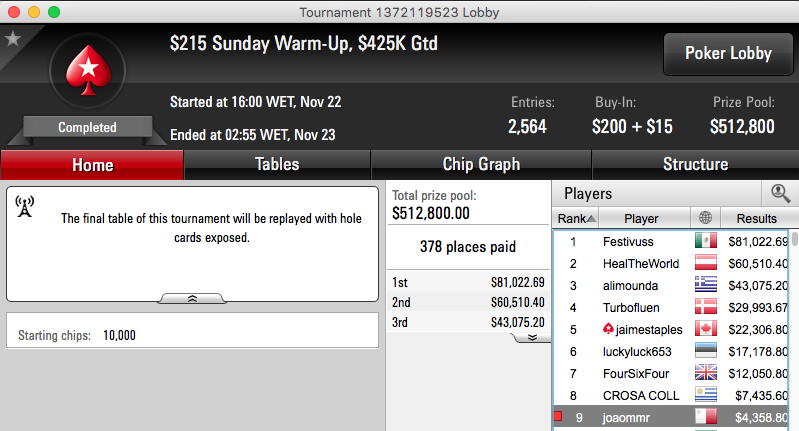Image resolution: width=799 pixels, height=431 pixels.
Task: Click jaimestaples' red spade badge
Action: (x=608, y=329)
